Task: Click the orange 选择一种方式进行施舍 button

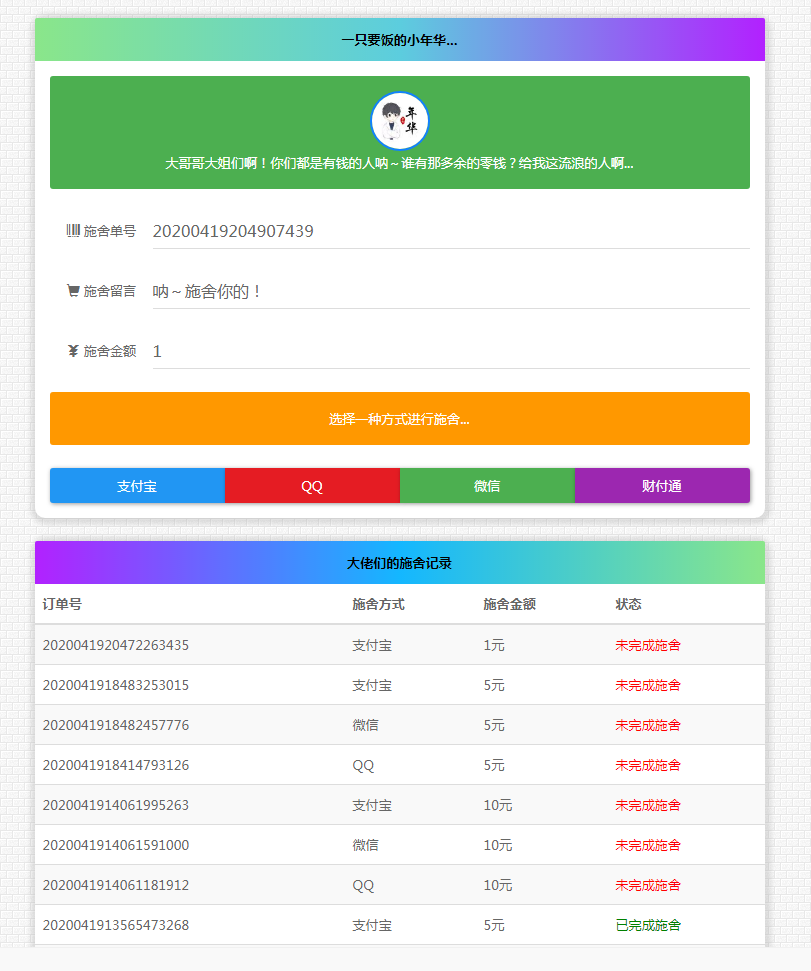Action: point(400,418)
